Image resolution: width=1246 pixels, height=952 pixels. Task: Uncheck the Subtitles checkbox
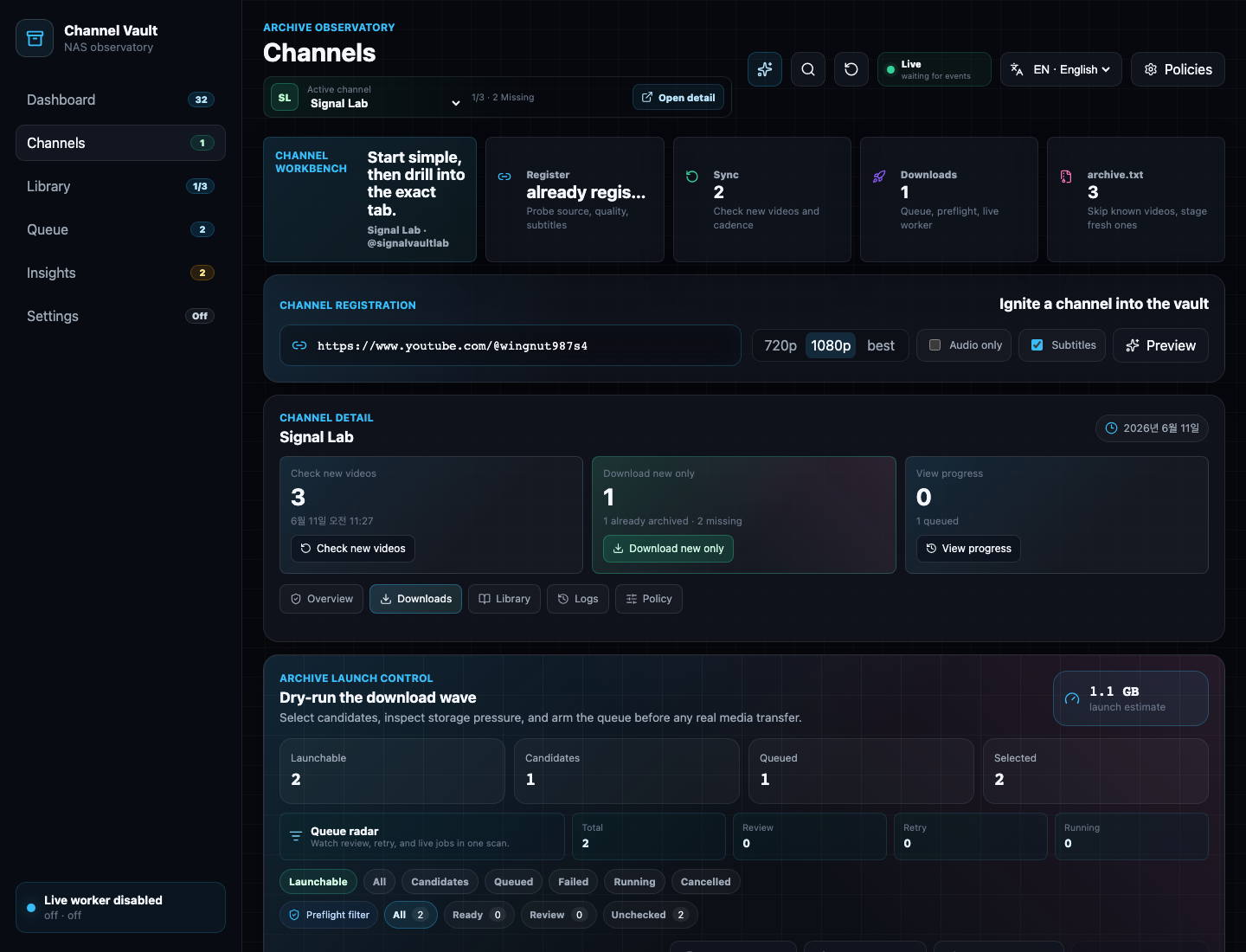[1037, 344]
